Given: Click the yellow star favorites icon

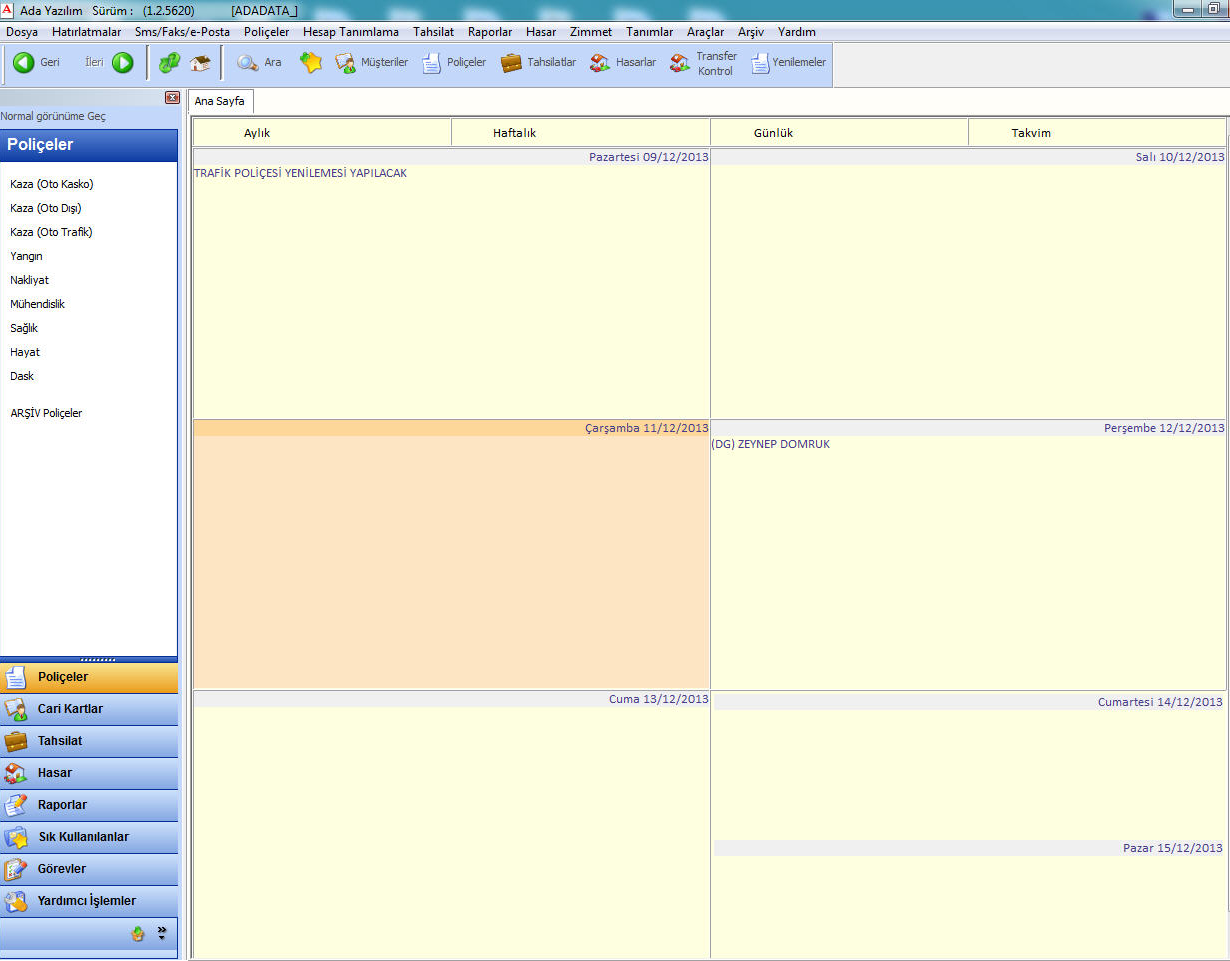Looking at the screenshot, I should pos(311,63).
